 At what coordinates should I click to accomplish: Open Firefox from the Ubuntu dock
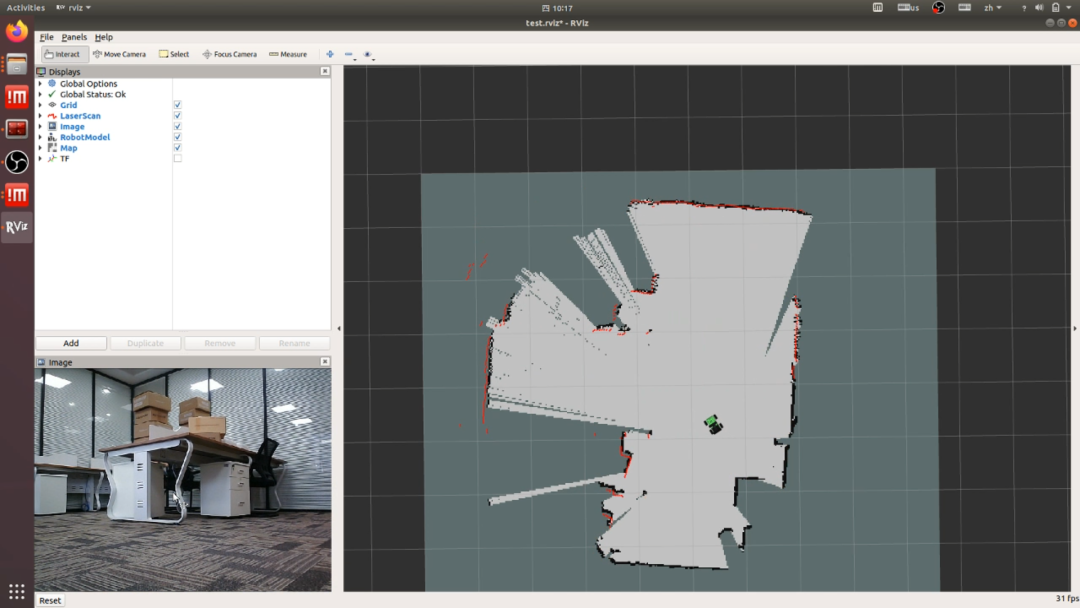17,31
